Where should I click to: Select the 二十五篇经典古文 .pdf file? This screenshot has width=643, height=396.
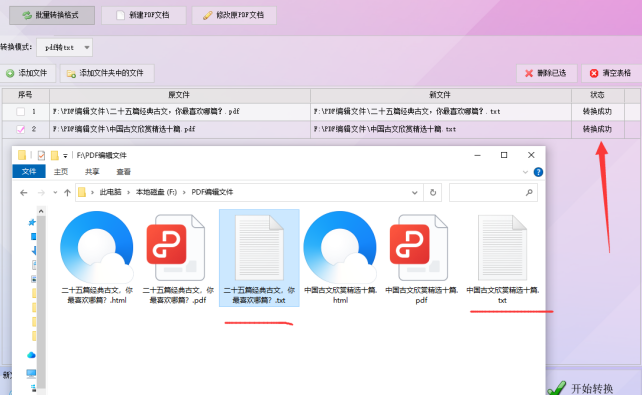[178, 258]
